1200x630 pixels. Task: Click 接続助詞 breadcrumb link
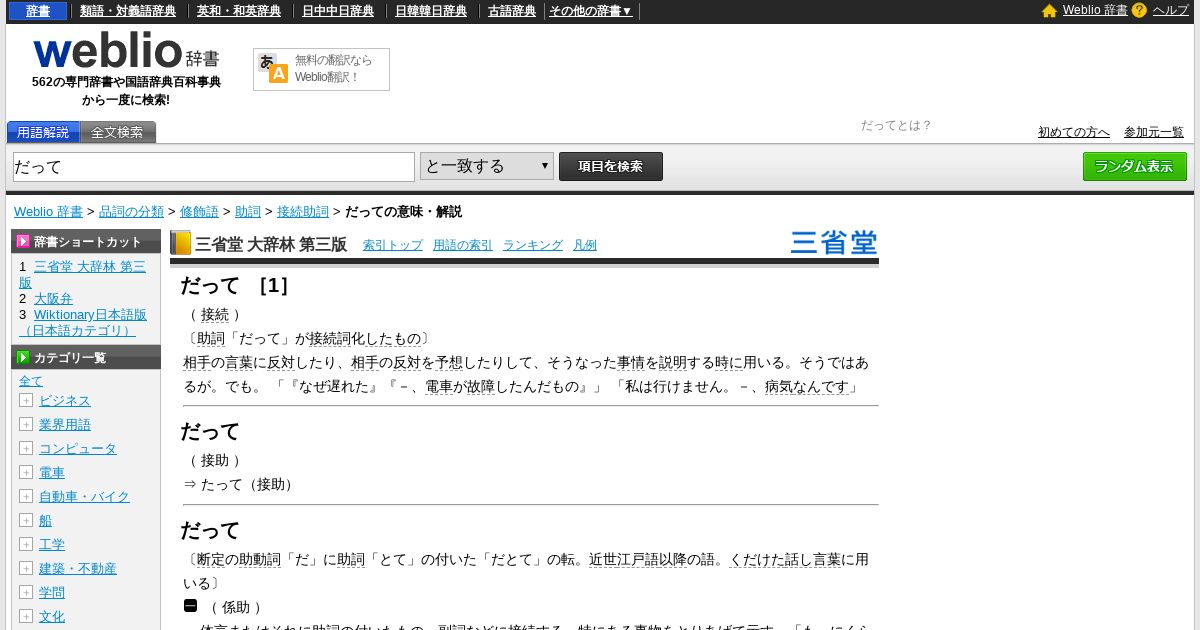pyautogui.click(x=303, y=212)
